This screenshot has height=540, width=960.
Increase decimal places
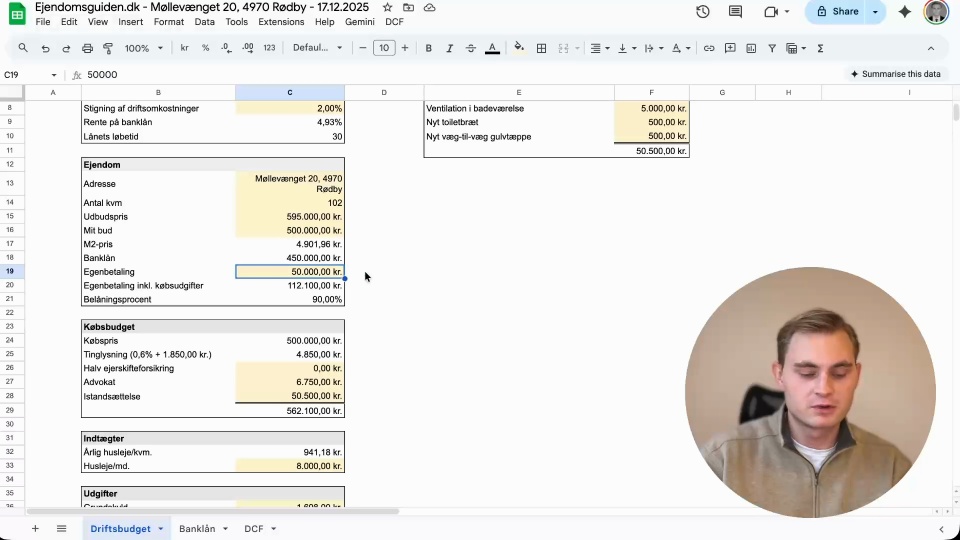[x=248, y=48]
